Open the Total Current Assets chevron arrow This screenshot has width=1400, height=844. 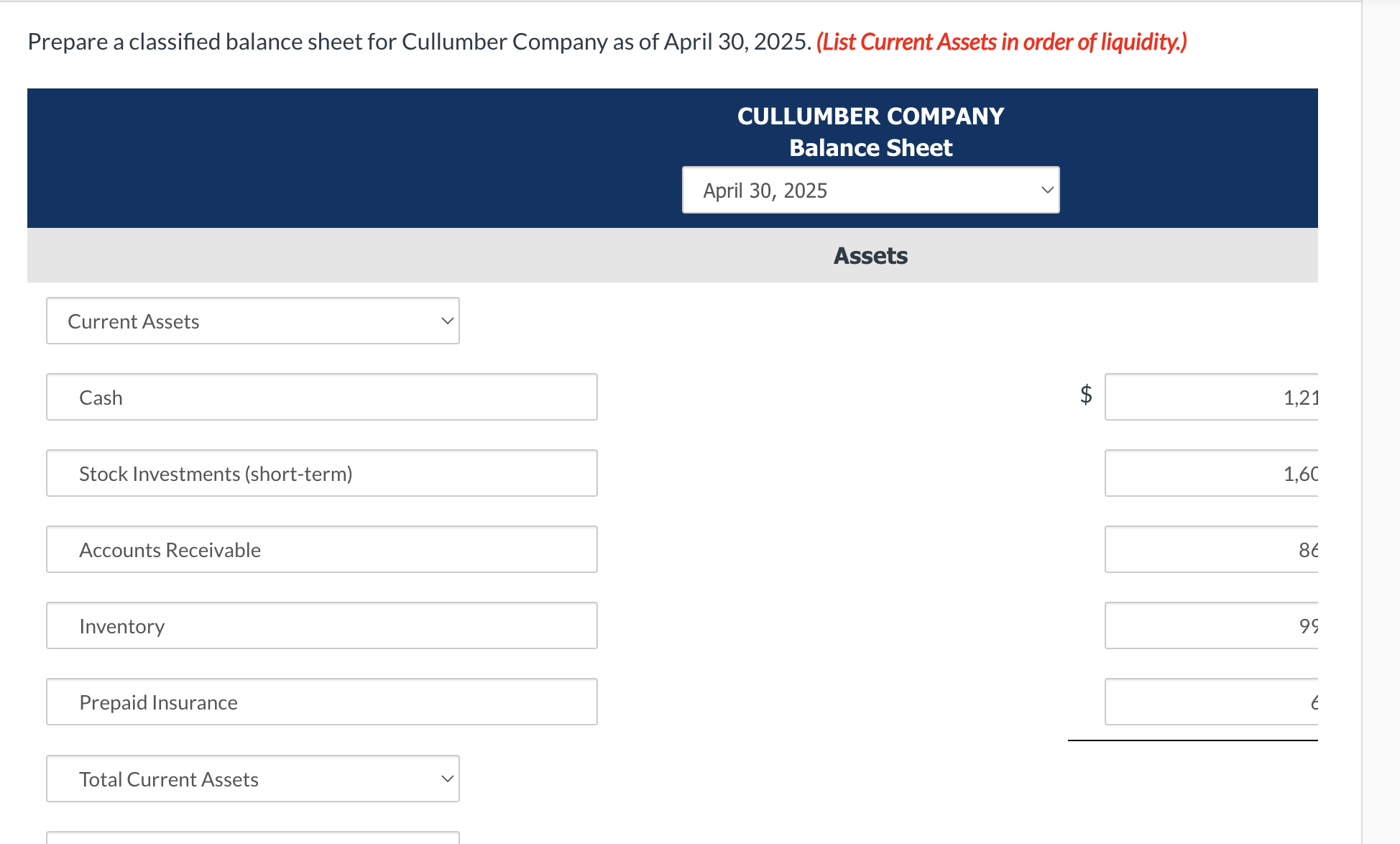446,779
